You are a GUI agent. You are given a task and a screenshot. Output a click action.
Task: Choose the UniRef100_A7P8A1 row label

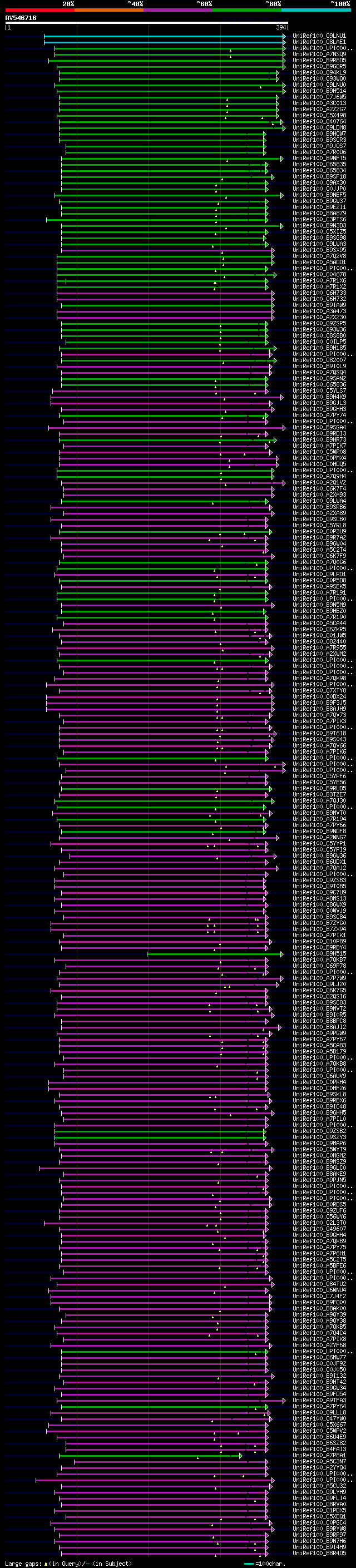(x=319, y=1456)
